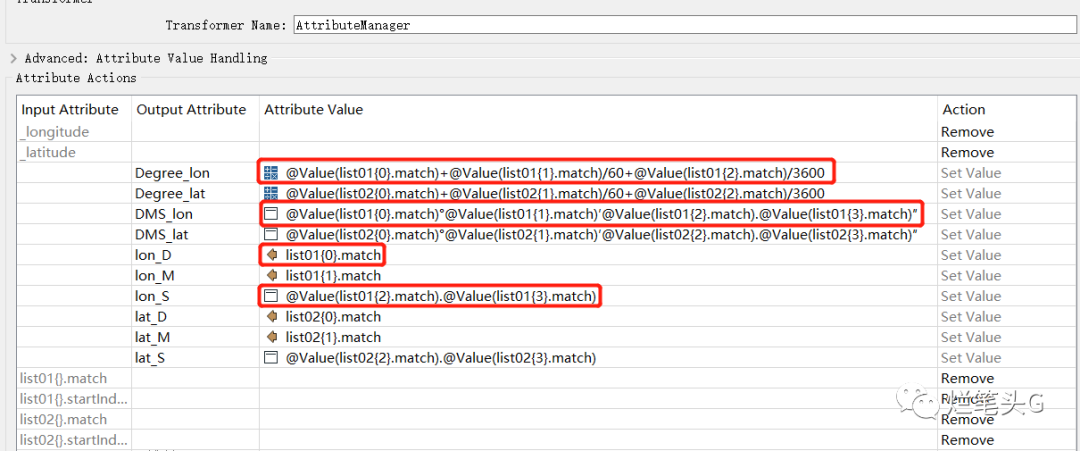Click the list01{1}.match value in lon_M row

coord(333,276)
